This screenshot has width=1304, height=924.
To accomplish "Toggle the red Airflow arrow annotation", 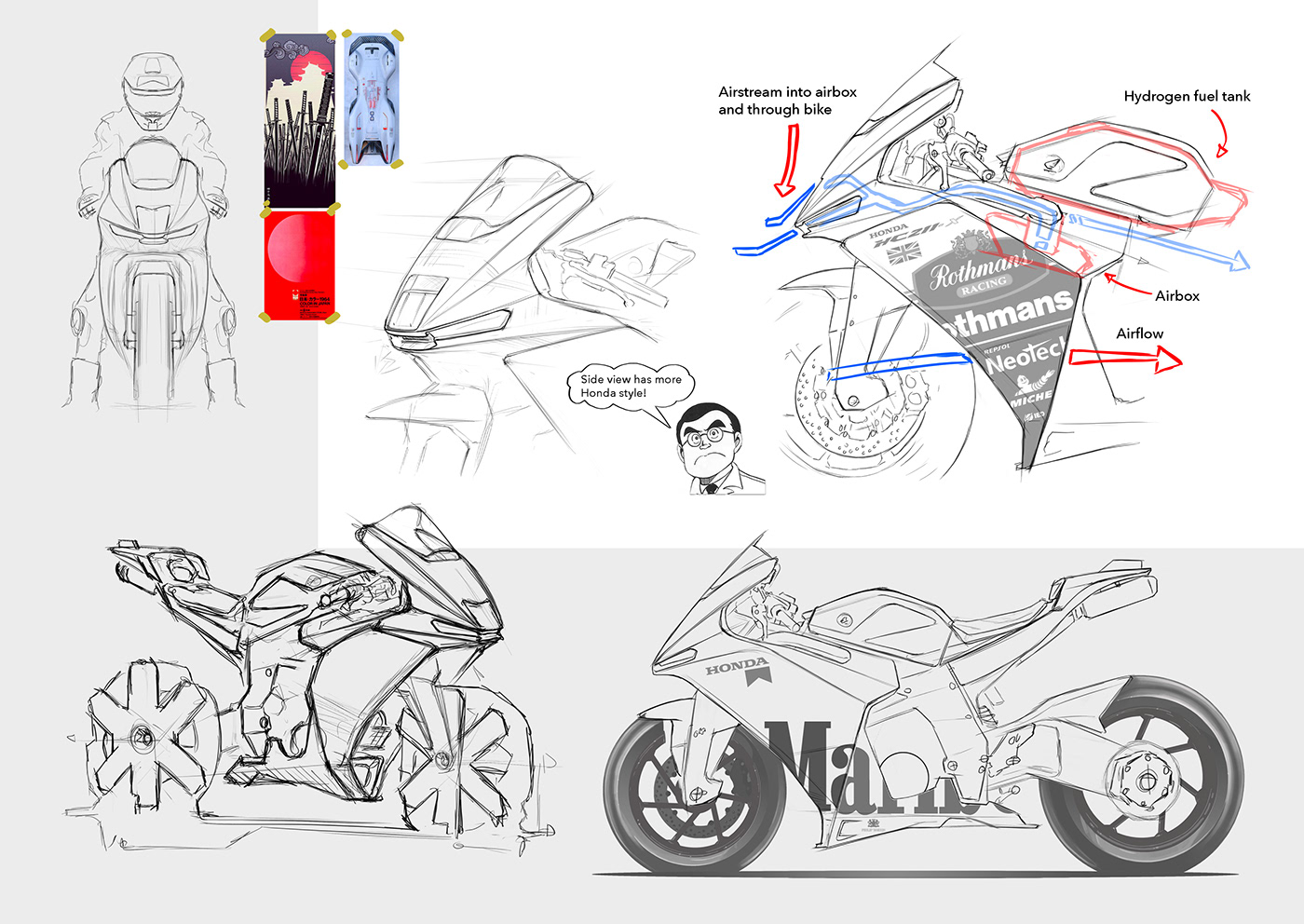I will (1127, 355).
